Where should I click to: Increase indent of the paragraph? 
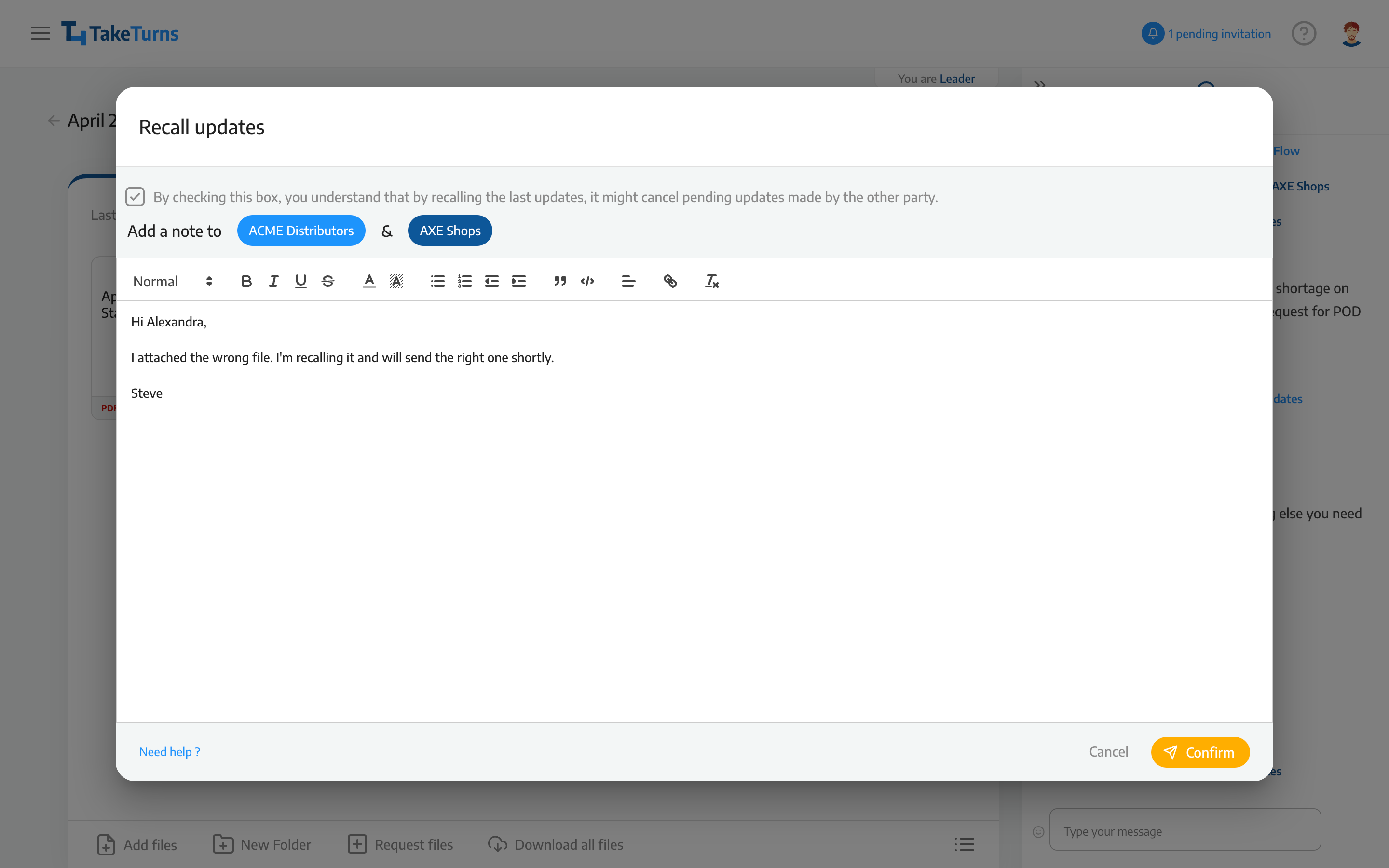click(x=519, y=281)
